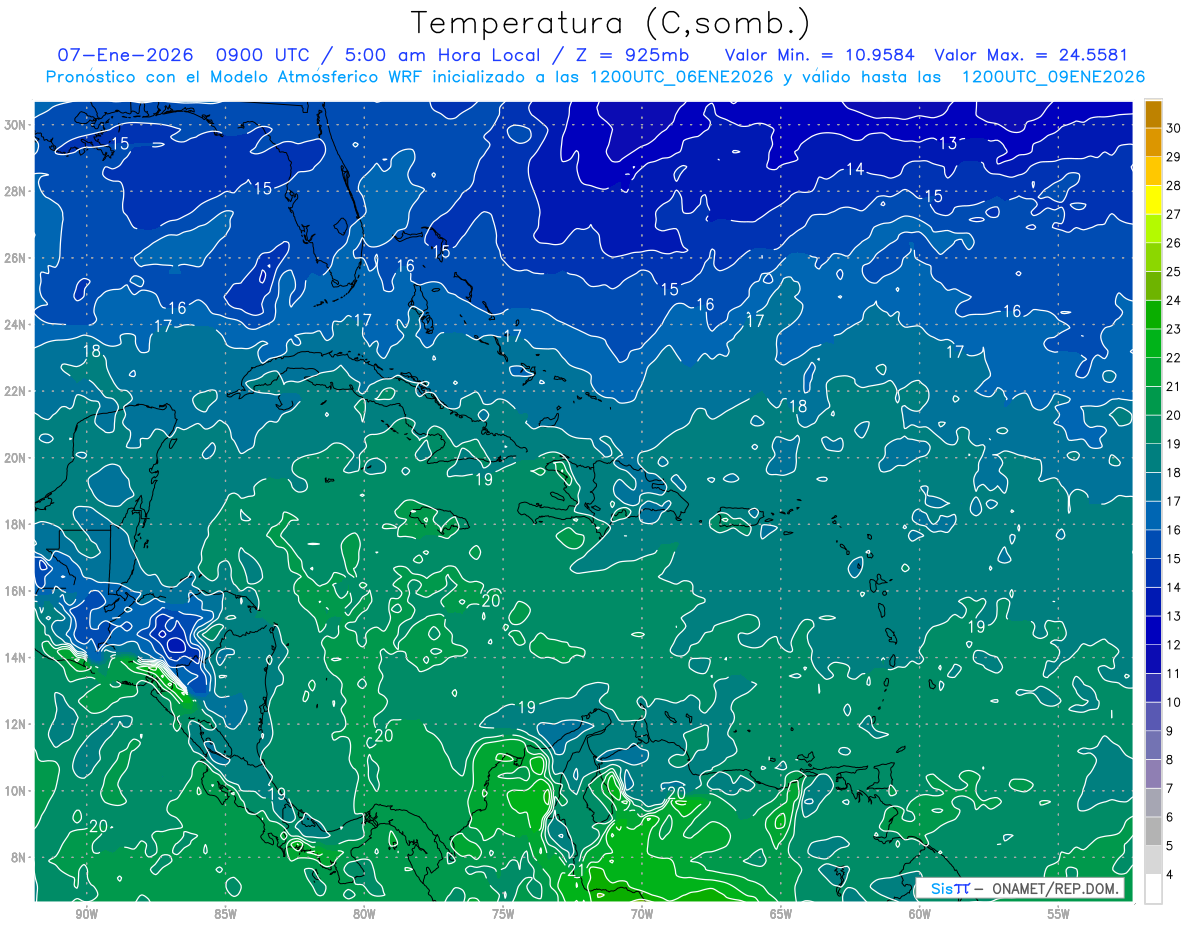This screenshot has height=927, width=1200.
Task: Click the map contour label "13"
Action: tap(948, 144)
